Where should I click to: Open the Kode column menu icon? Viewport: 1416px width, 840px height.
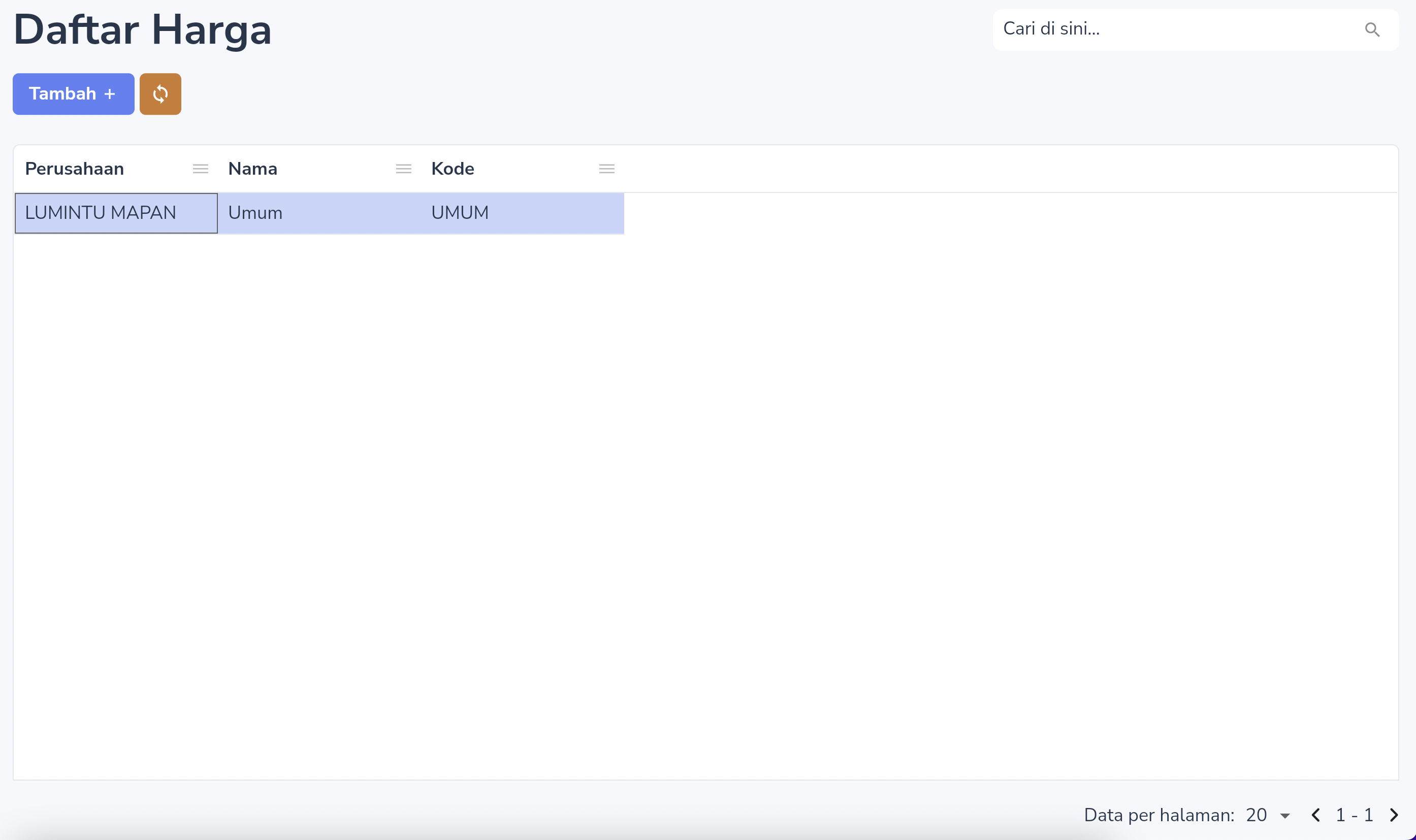(x=607, y=169)
